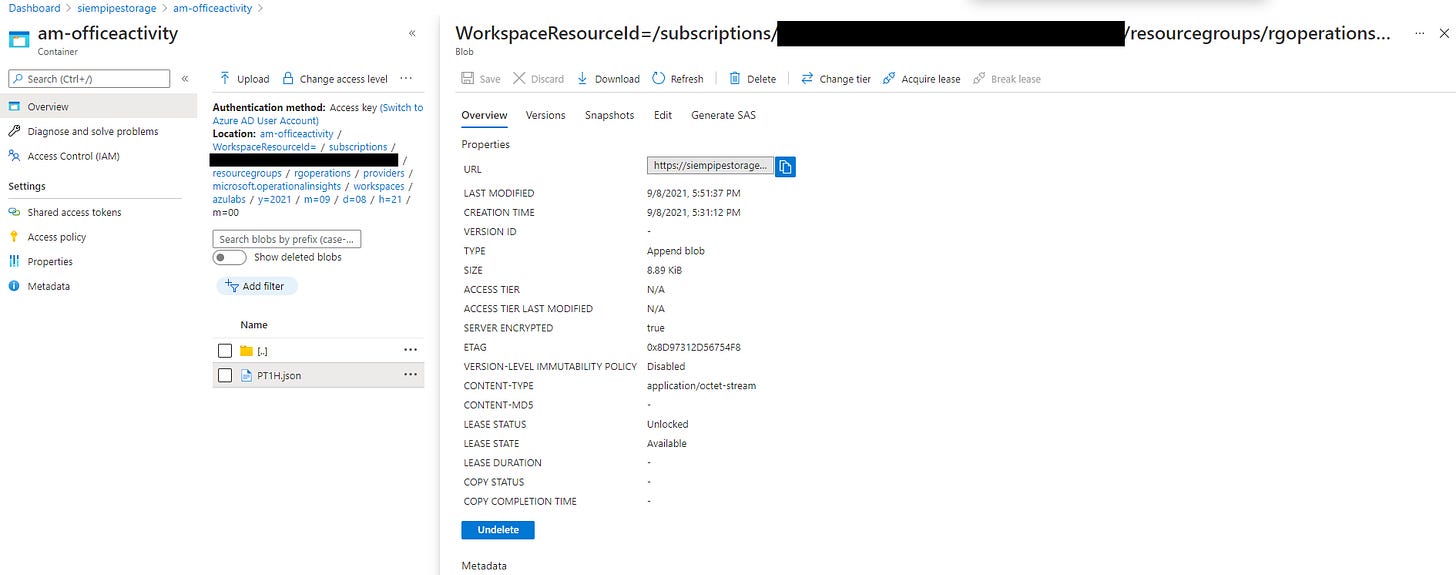
Task: Click the Discard icon in blob toolbar
Action: (519, 78)
